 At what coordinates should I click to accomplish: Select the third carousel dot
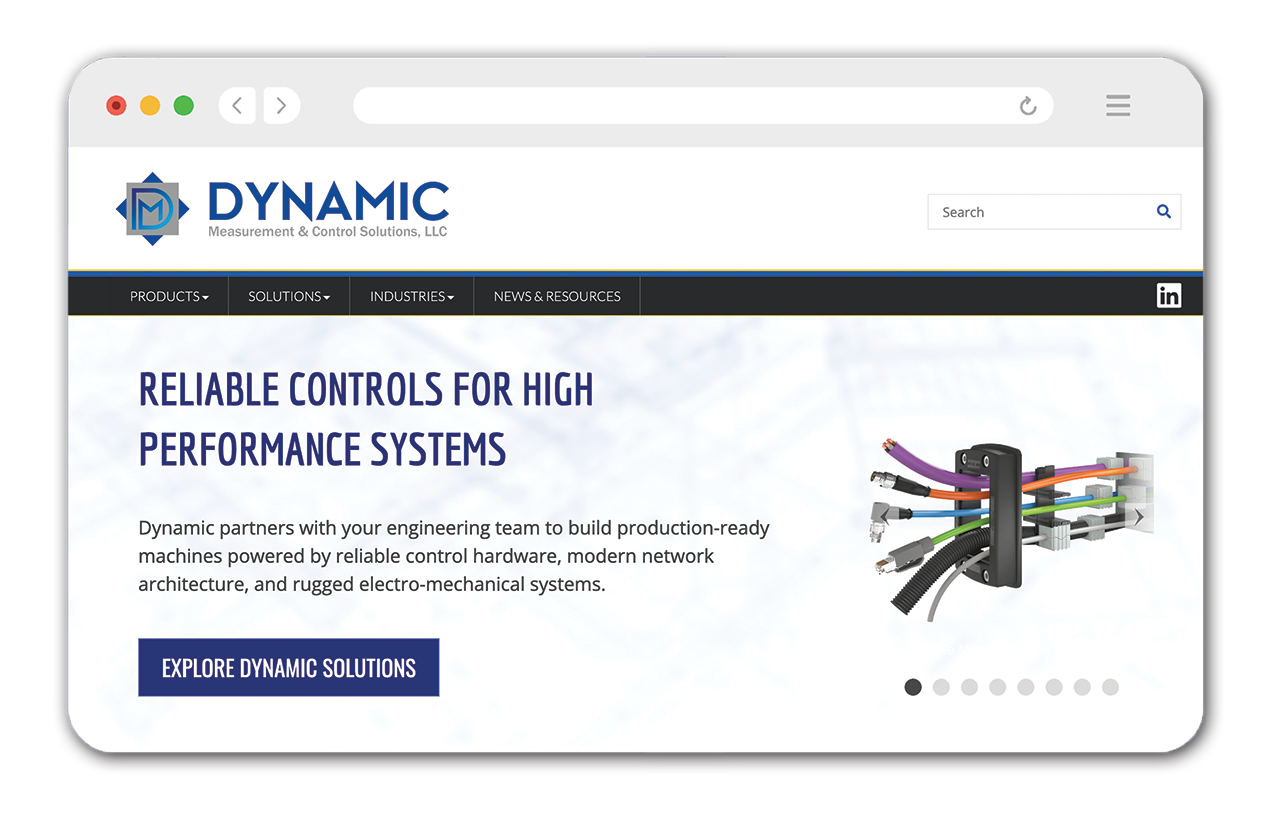pyautogui.click(x=969, y=687)
